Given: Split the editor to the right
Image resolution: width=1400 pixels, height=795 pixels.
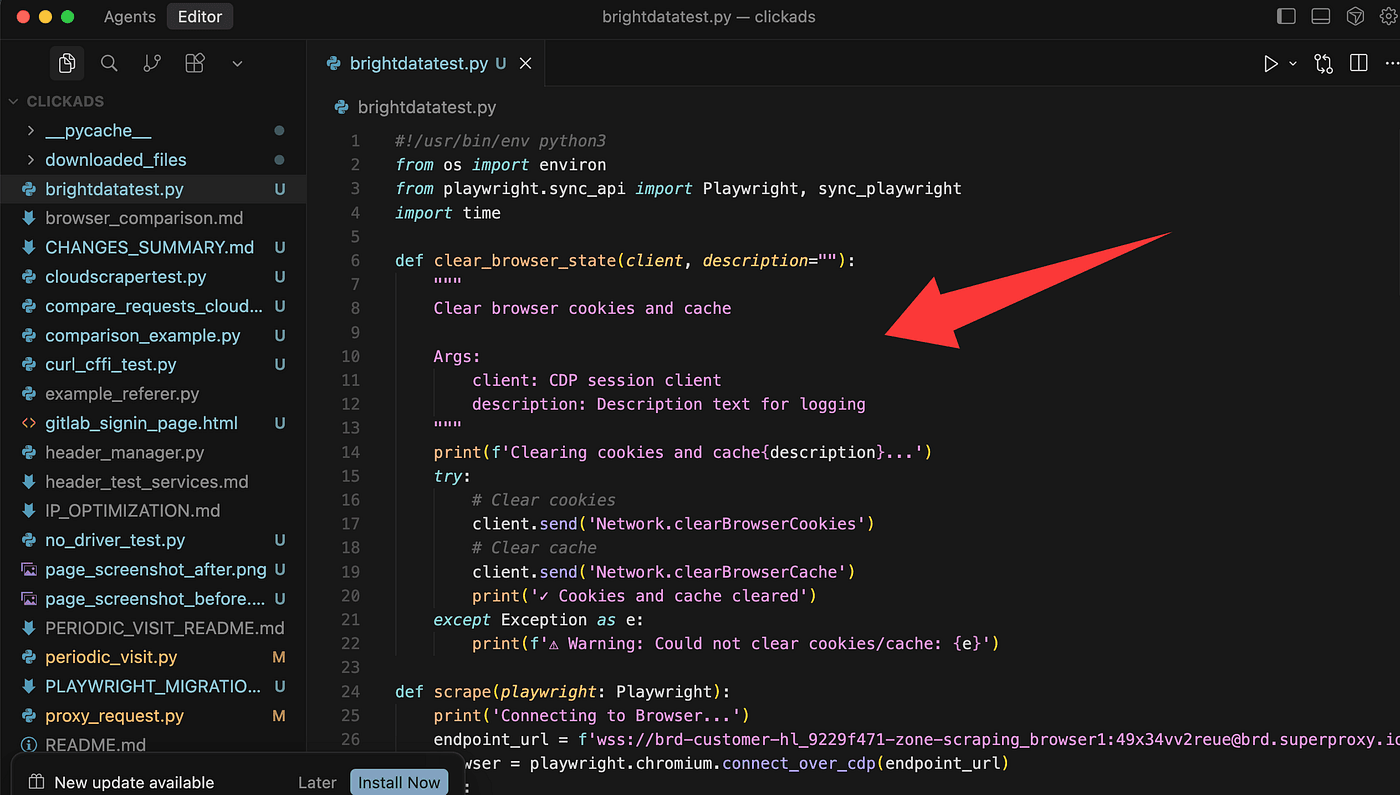Looking at the screenshot, I should [1358, 63].
